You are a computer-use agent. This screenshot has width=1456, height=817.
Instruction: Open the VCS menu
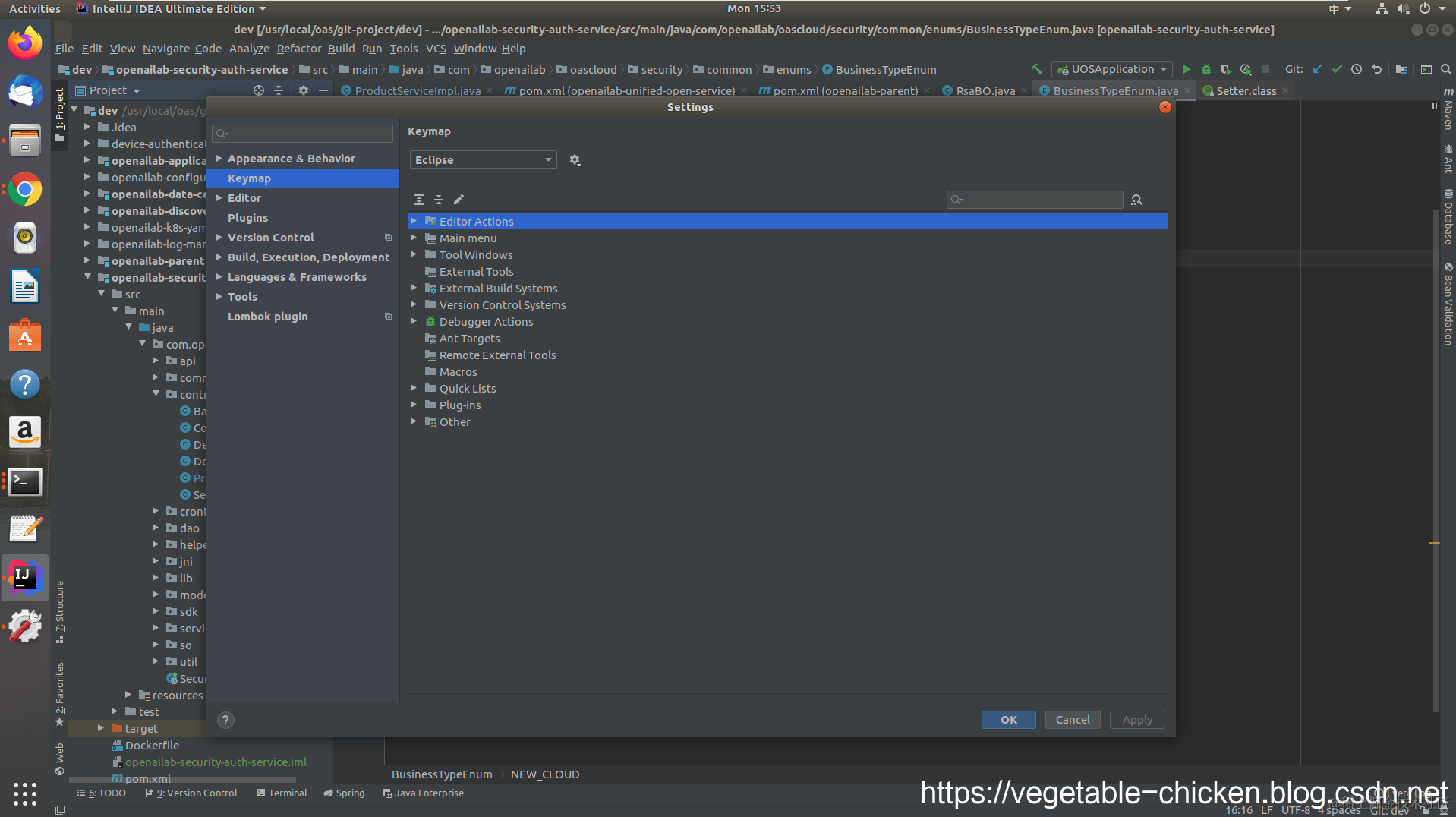436,49
